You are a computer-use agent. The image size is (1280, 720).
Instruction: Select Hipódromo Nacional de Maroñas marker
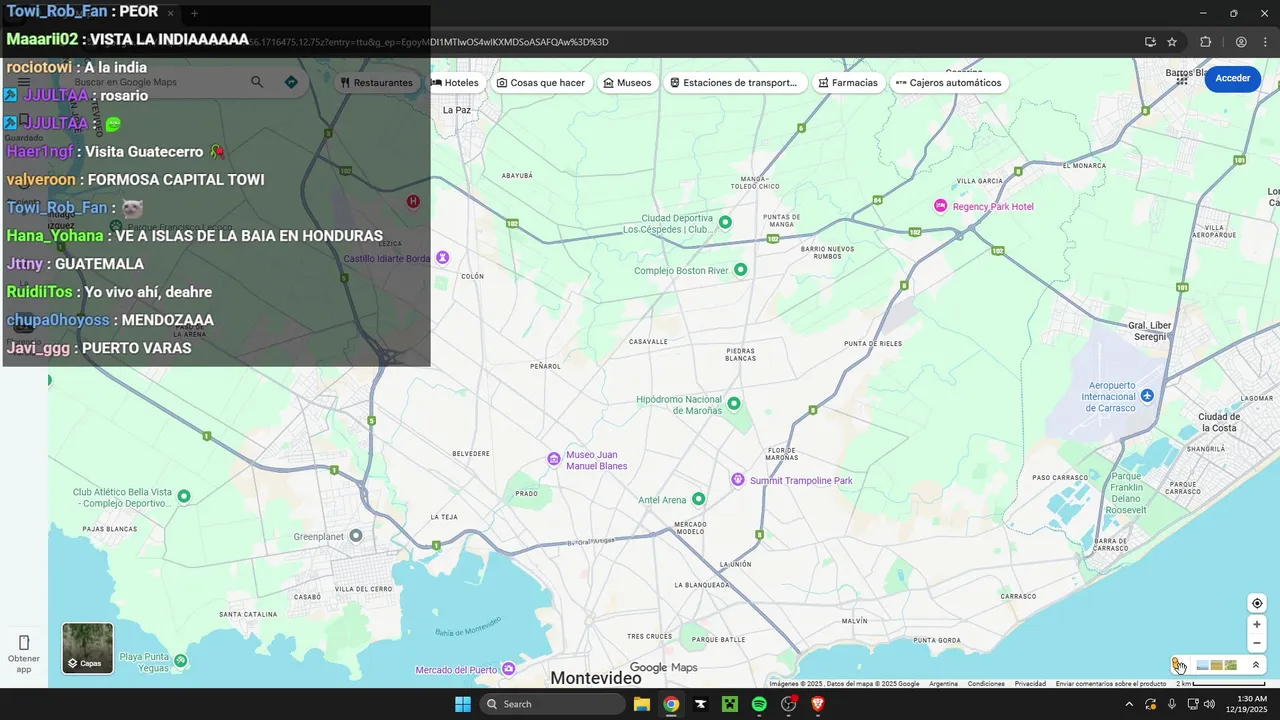click(x=734, y=404)
